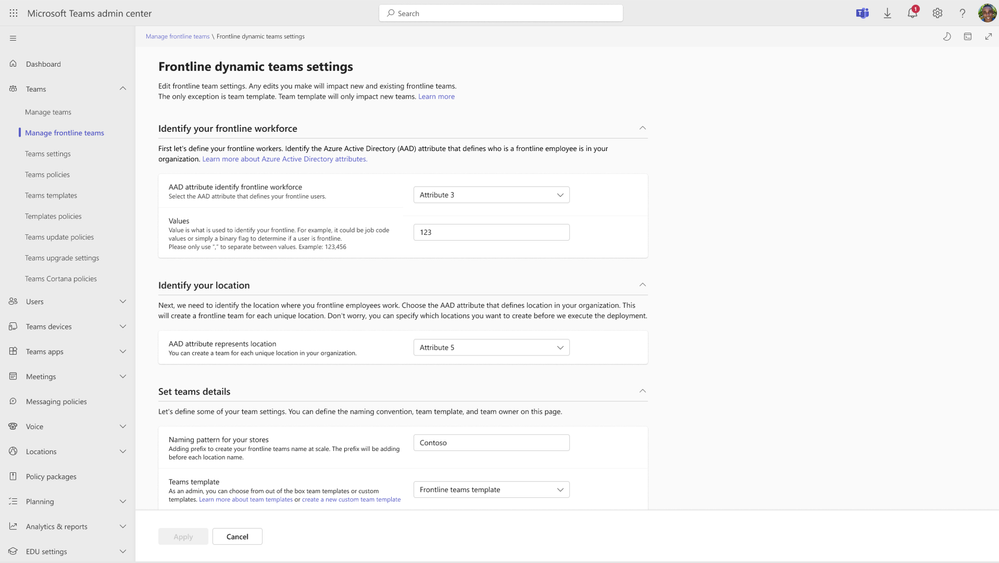
Task: Open the AAD frontline attribute dropdown
Action: pyautogui.click(x=491, y=195)
